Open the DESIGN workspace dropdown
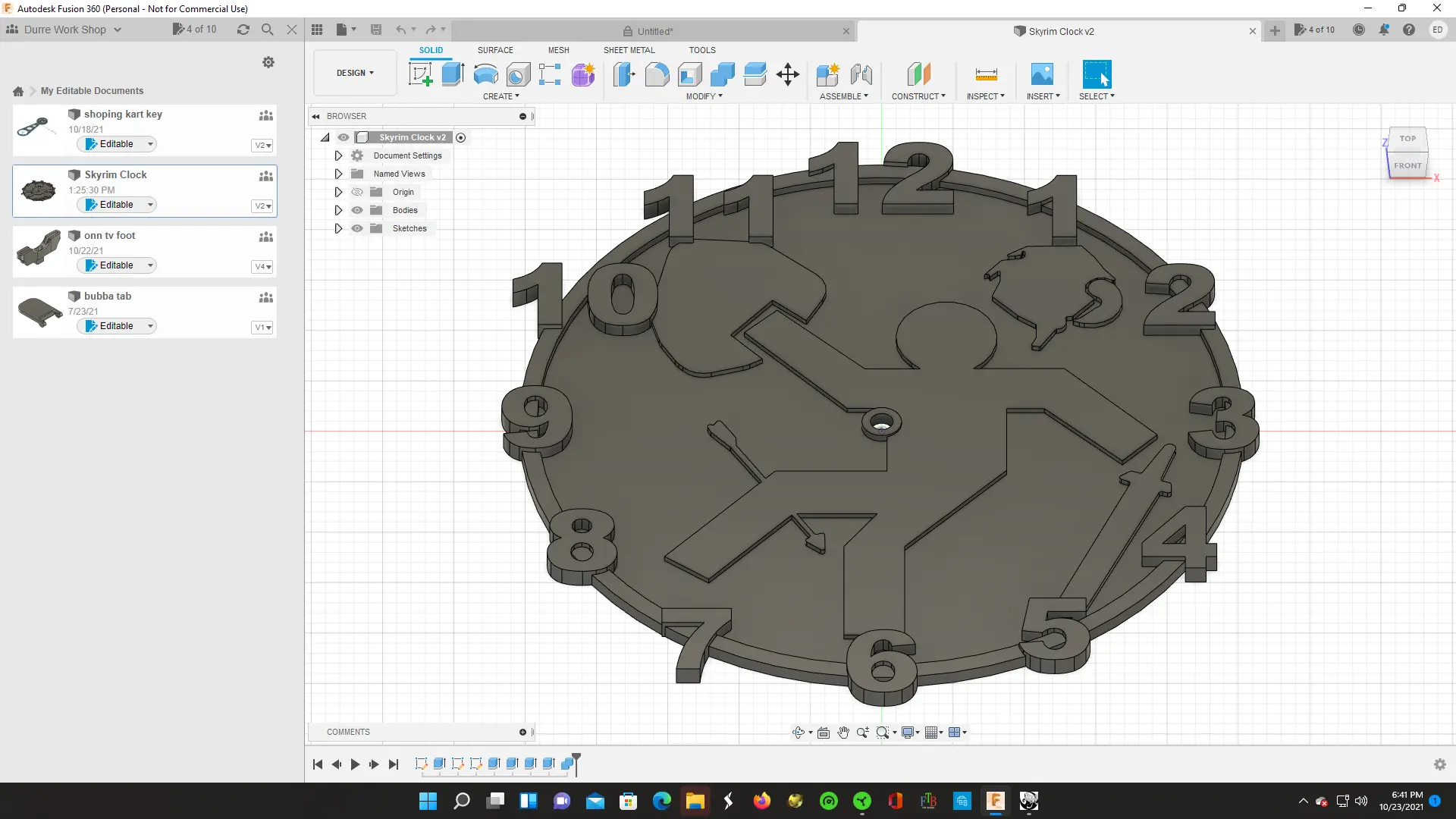Screen dimensions: 1456x819 (355, 73)
